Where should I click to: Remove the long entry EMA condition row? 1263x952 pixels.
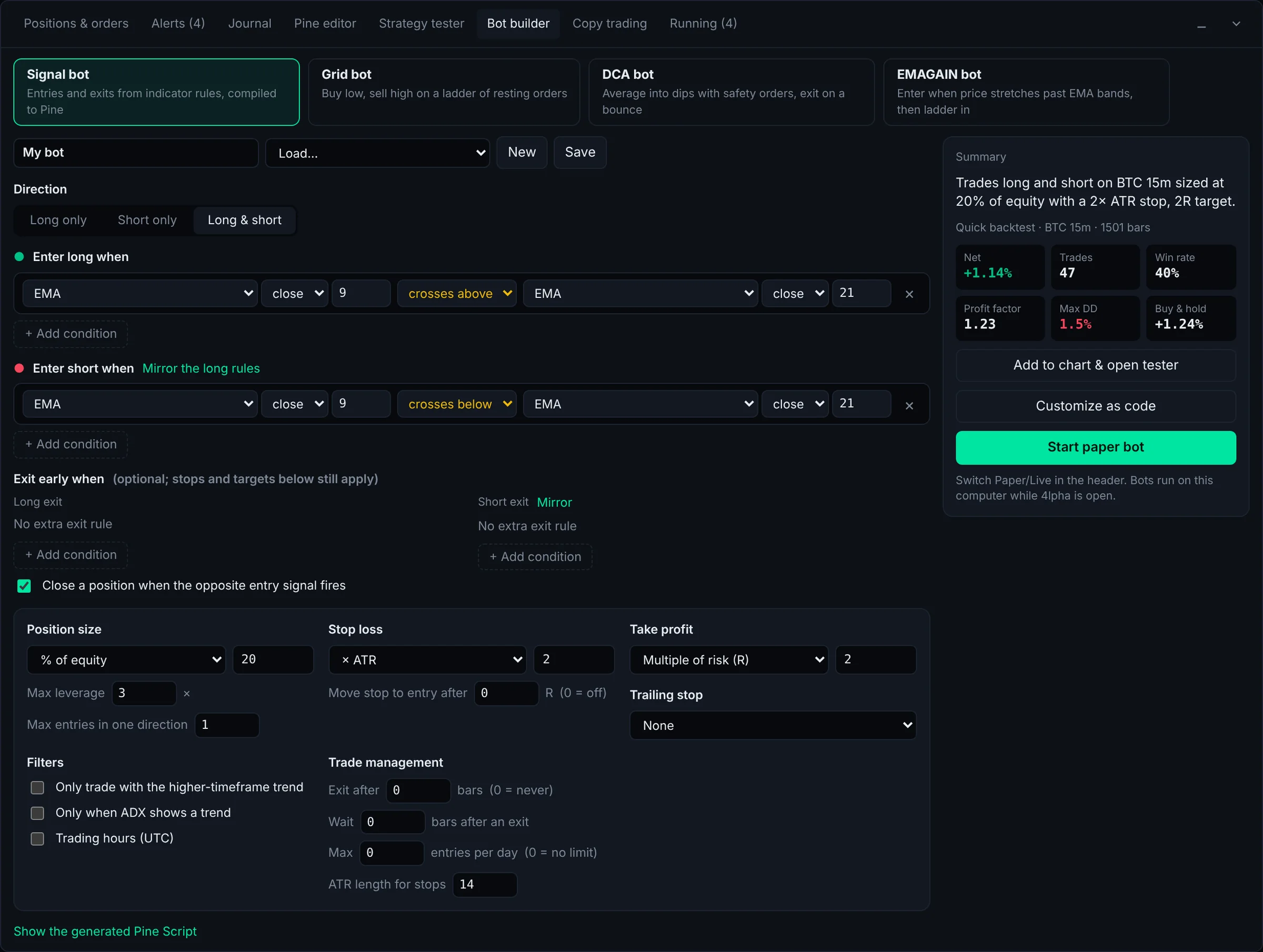tap(909, 294)
